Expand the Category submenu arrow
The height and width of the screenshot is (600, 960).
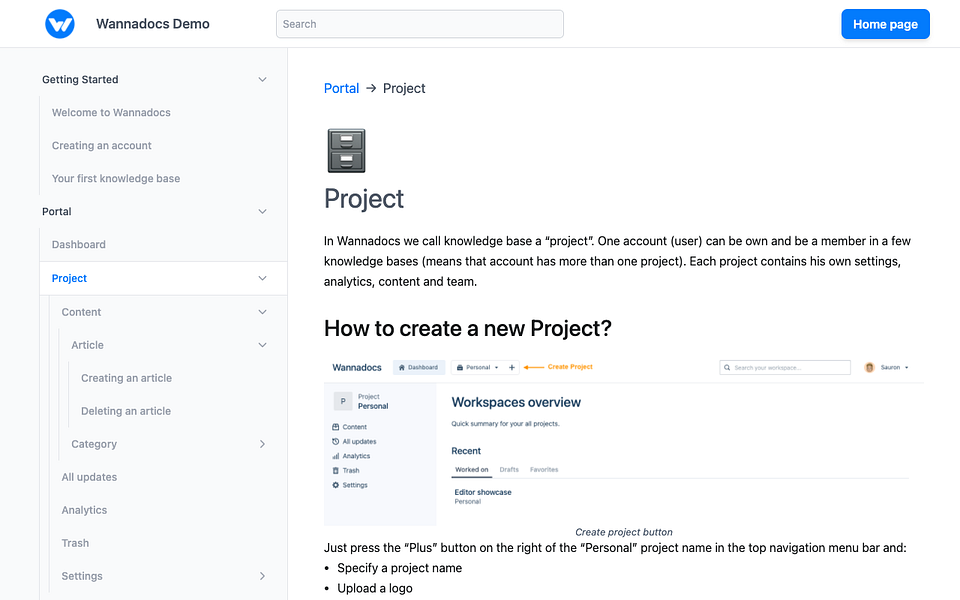coord(262,444)
